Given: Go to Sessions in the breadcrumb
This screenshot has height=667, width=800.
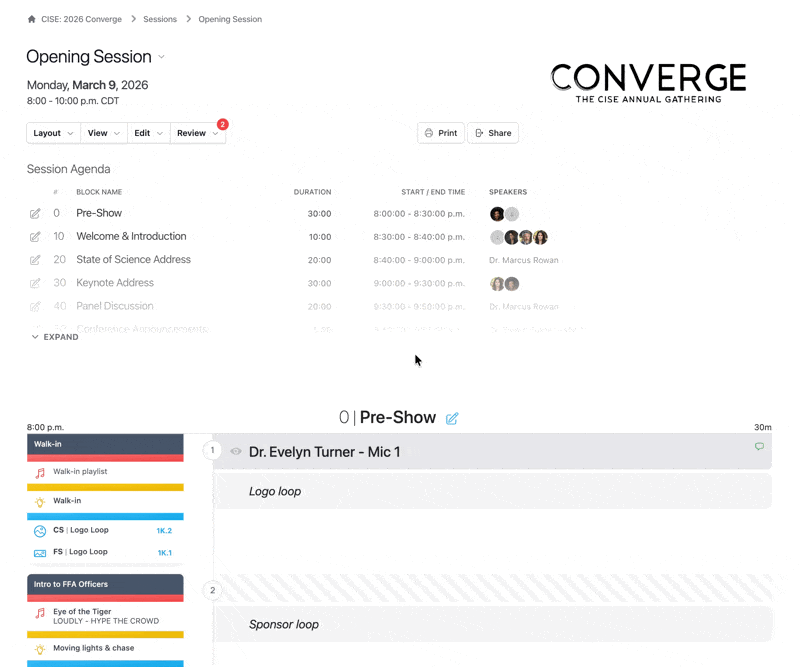Looking at the screenshot, I should click(160, 19).
